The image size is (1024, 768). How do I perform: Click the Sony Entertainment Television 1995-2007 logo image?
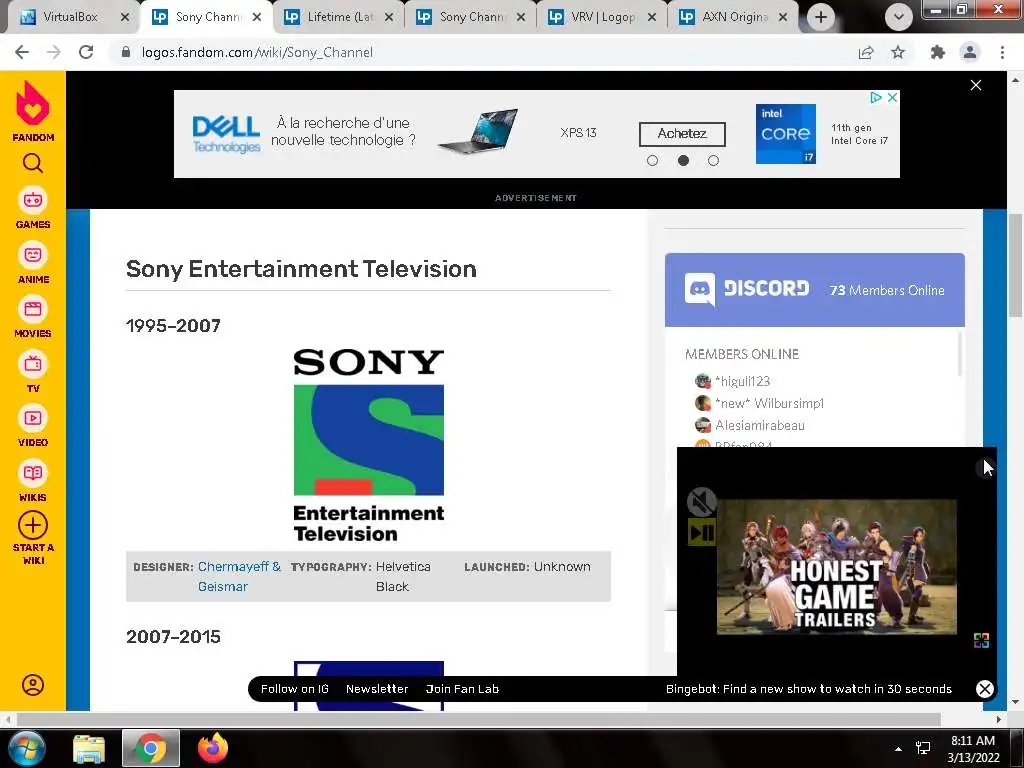pos(368,445)
